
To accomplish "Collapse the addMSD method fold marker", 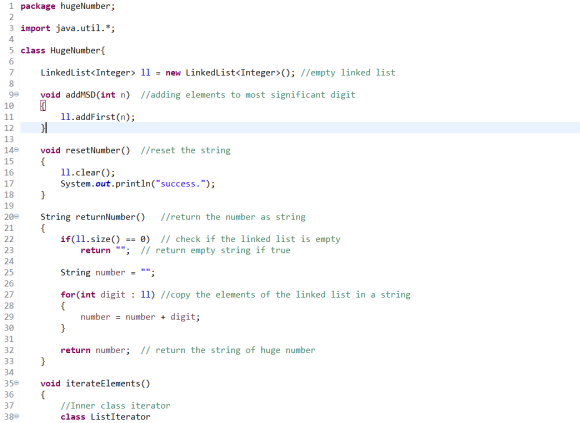I will (16, 95).
